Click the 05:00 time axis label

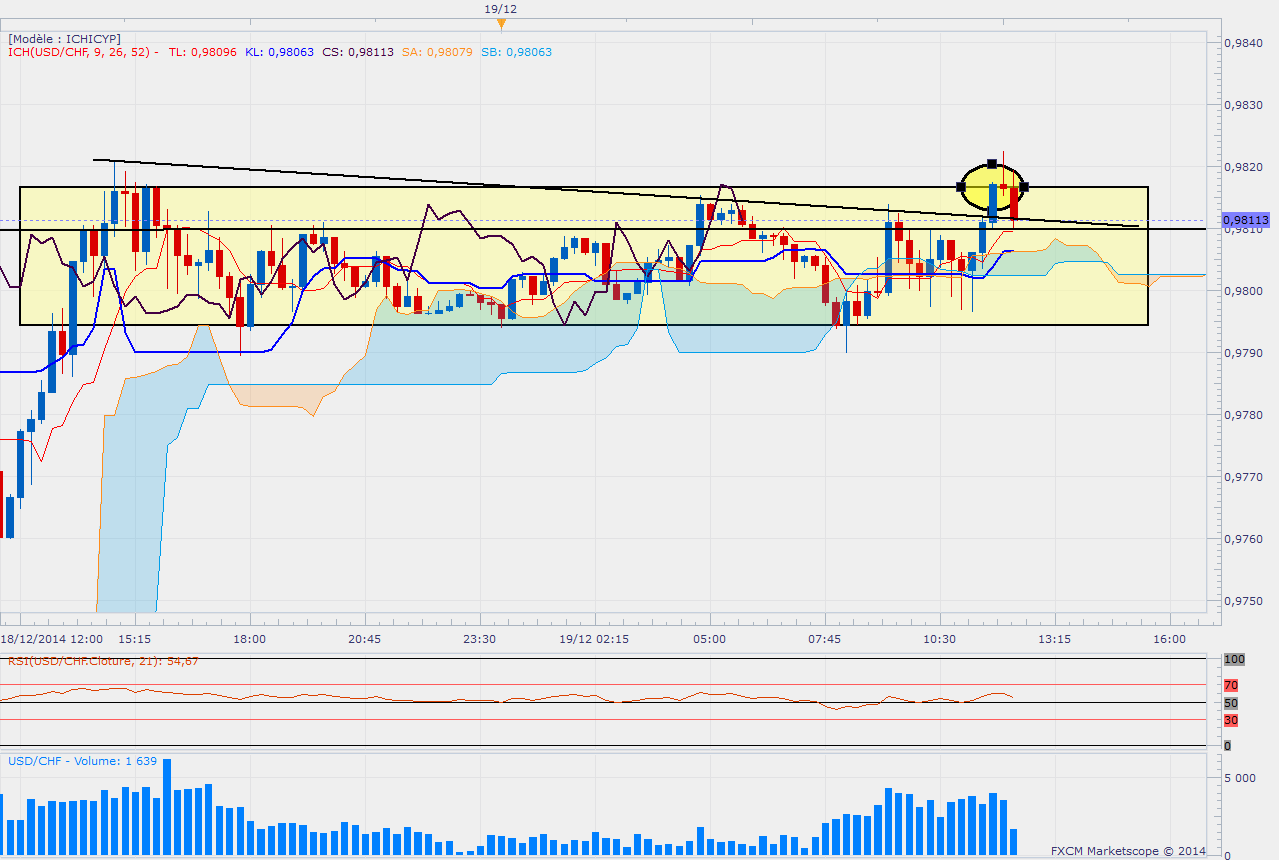709,638
